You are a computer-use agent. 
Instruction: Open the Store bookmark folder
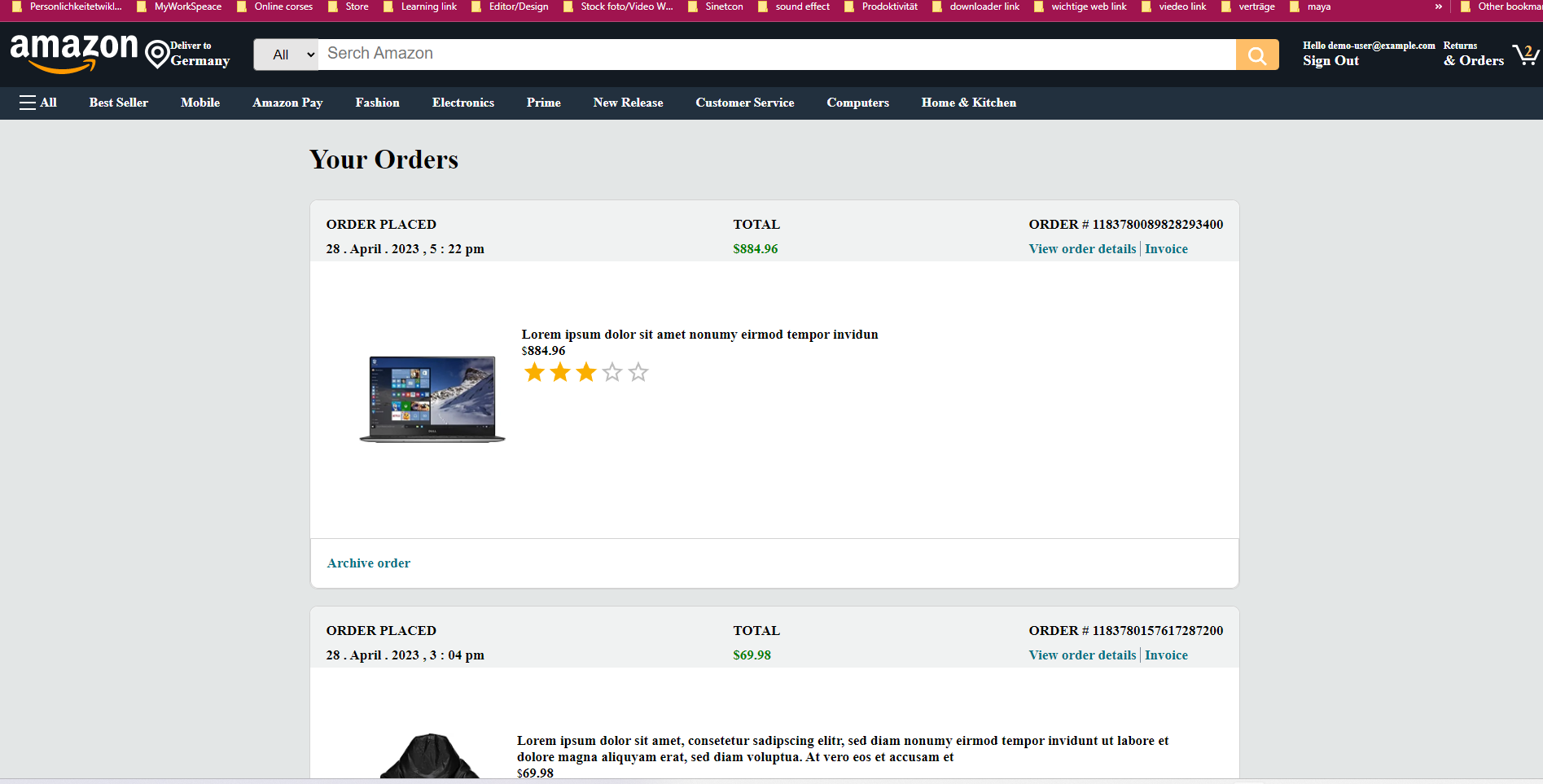pos(348,7)
